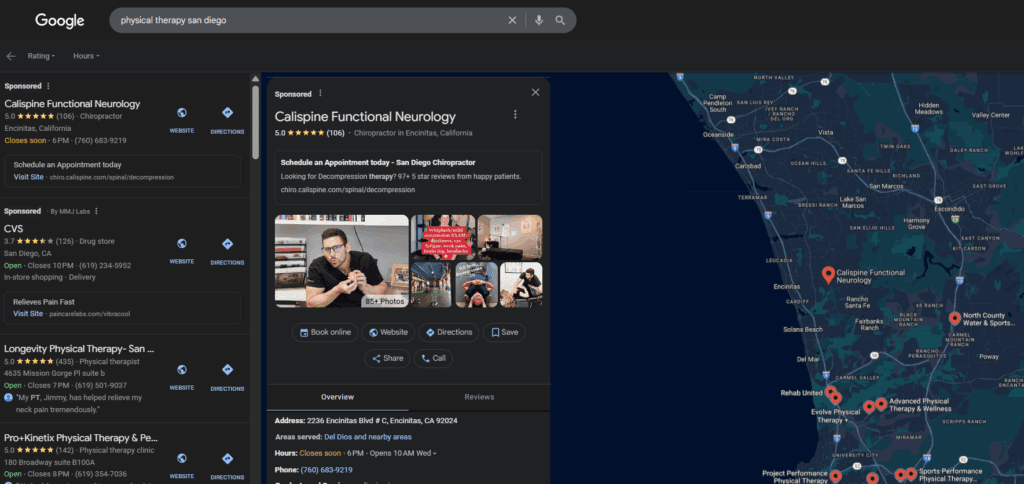Open more options beside Calispine title
1024x484 pixels.
pos(515,114)
